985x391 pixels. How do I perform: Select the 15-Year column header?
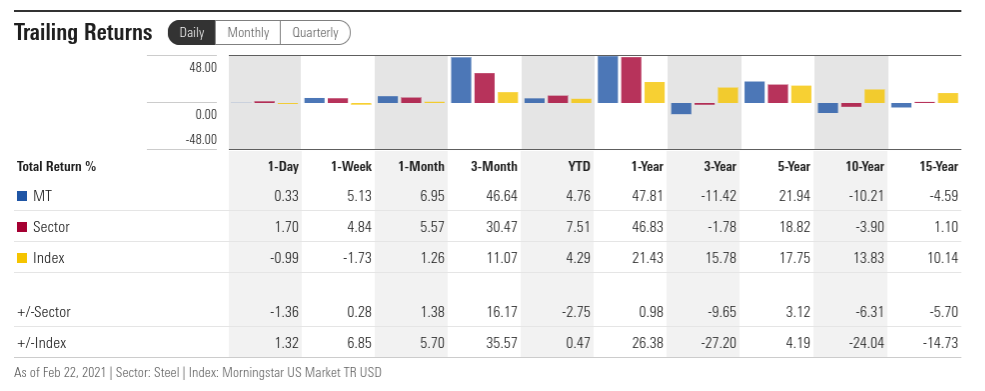pos(938,167)
